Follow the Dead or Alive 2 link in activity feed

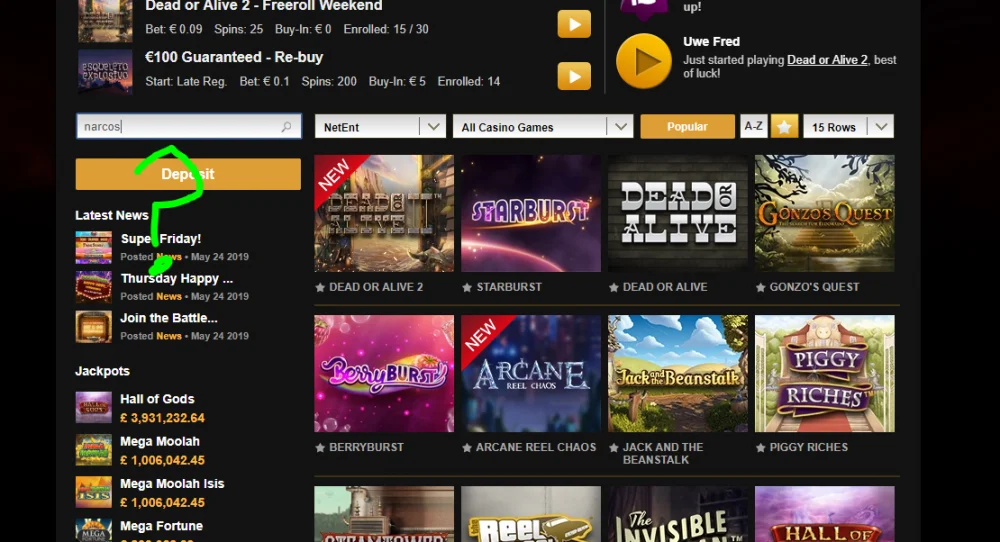(827, 60)
